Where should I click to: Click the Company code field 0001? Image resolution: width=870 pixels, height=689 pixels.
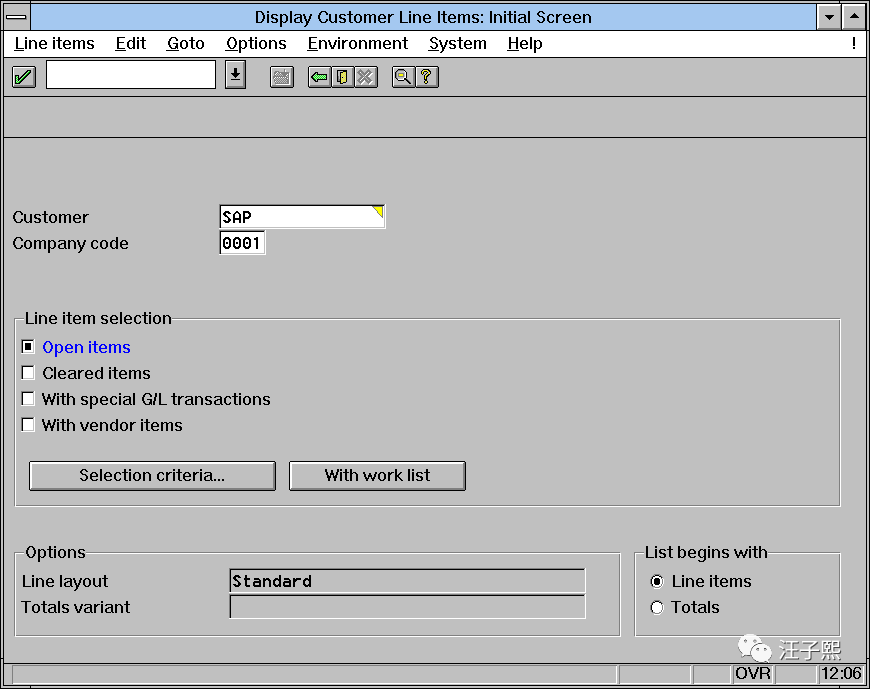242,243
